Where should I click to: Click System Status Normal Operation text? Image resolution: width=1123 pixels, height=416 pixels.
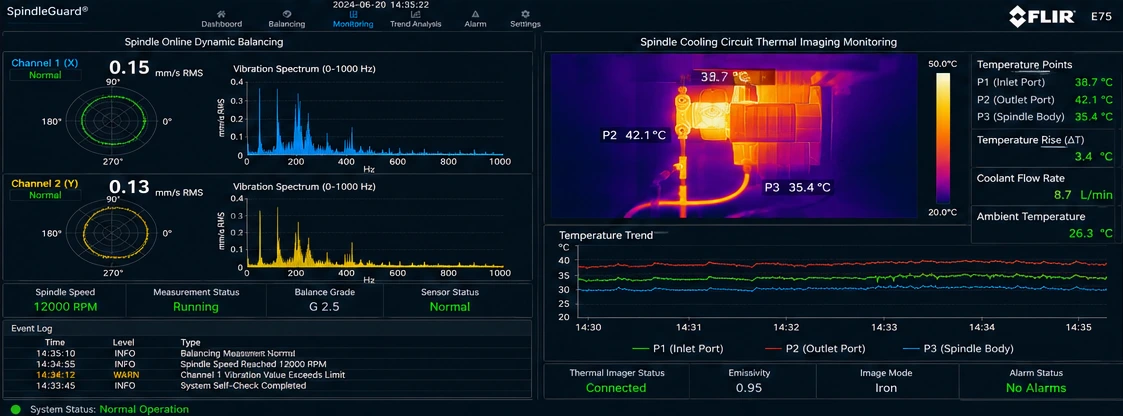click(x=110, y=410)
